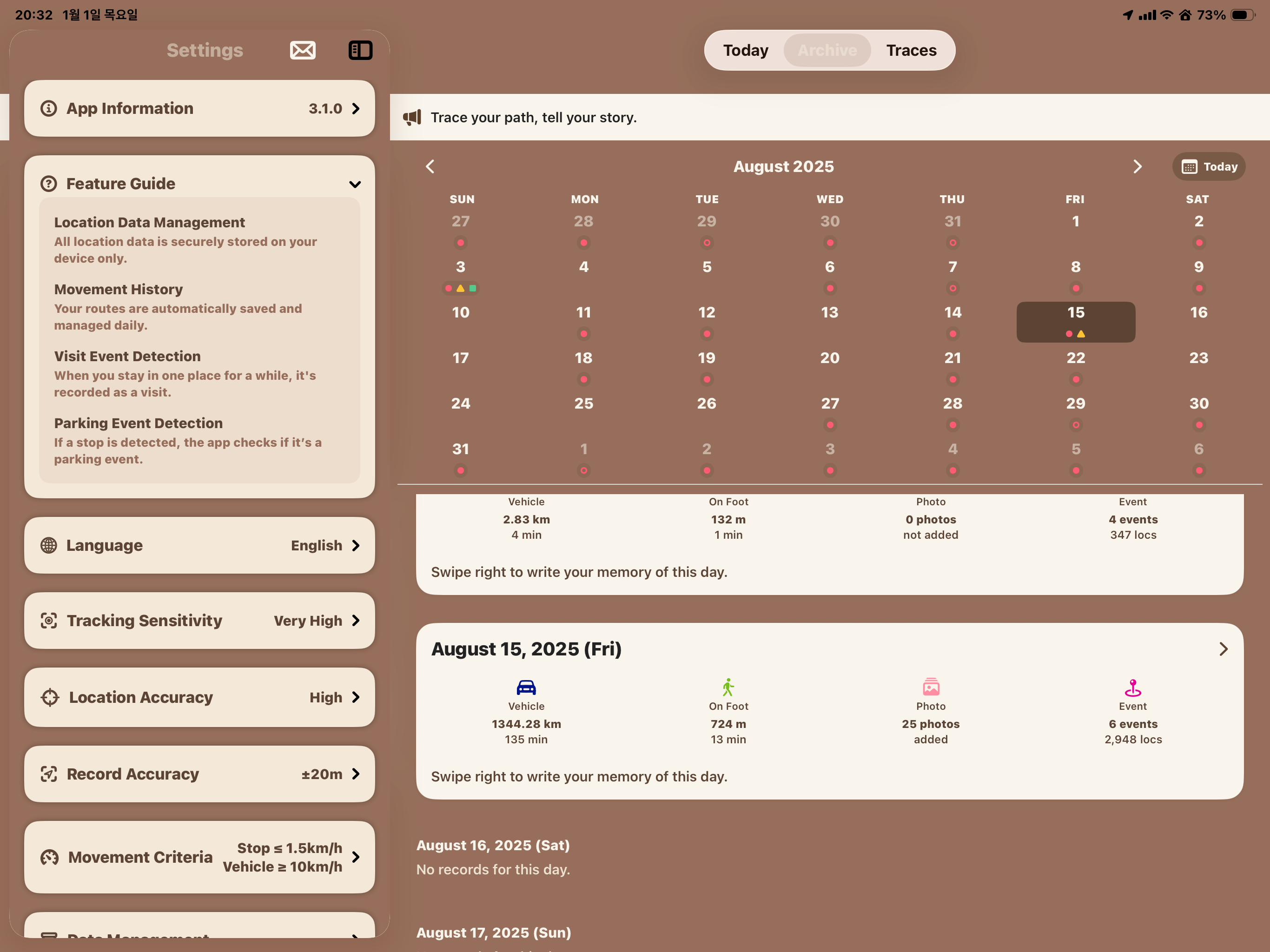Click the App Information info icon
This screenshot has width=1270, height=952.
click(49, 108)
